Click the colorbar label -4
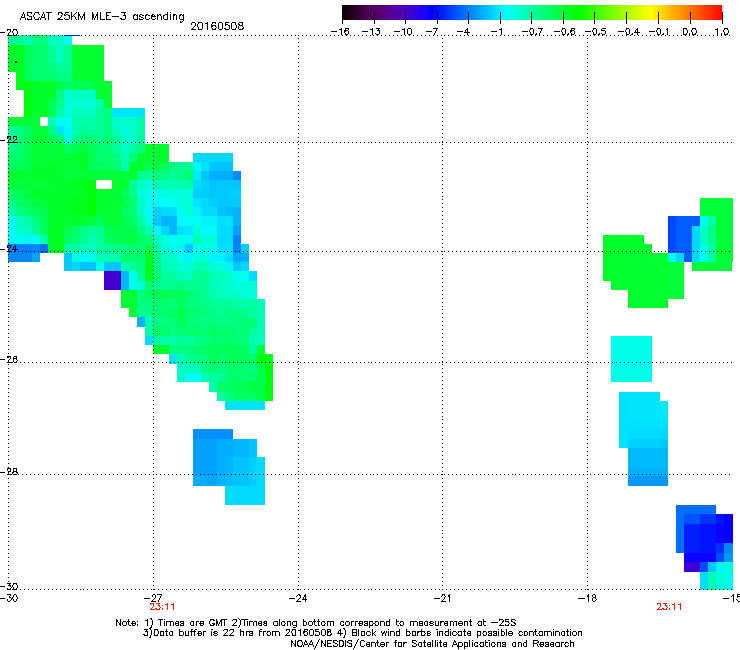The height and width of the screenshot is (650, 740). click(463, 32)
